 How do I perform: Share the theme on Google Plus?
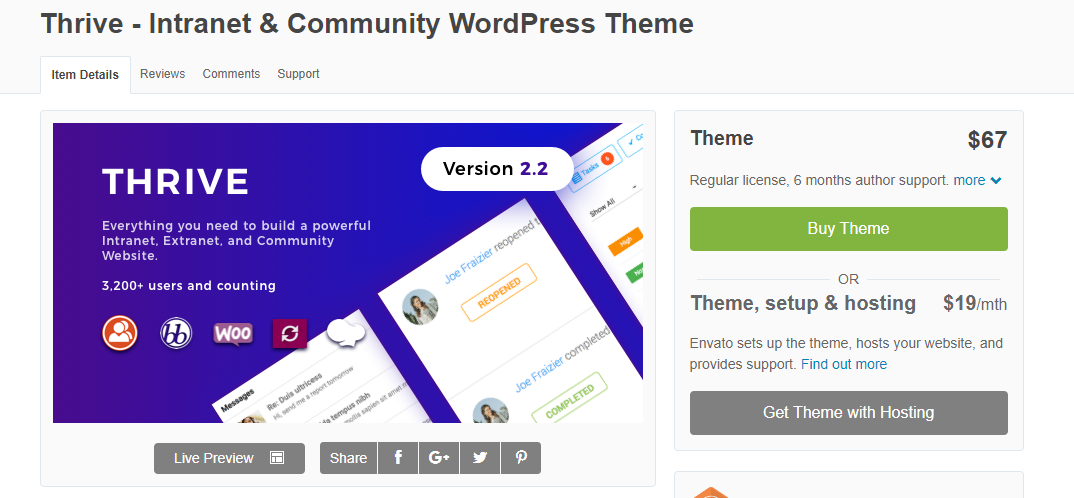[439, 458]
